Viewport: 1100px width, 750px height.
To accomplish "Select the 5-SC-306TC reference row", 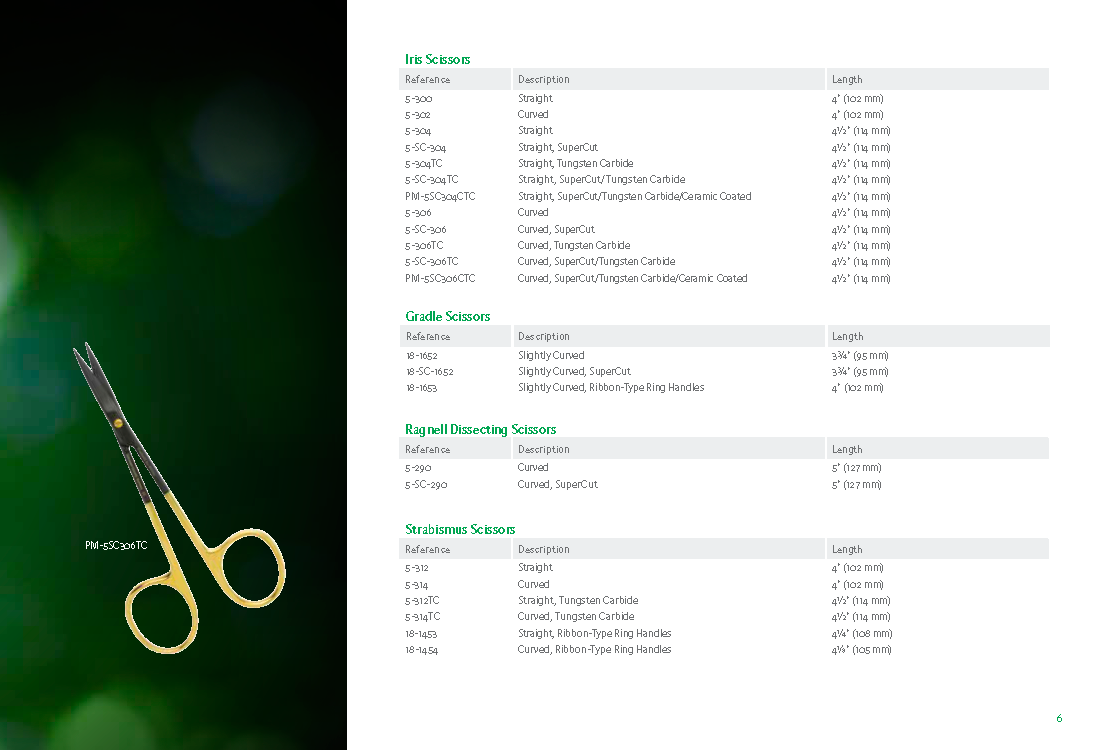I will click(431, 262).
